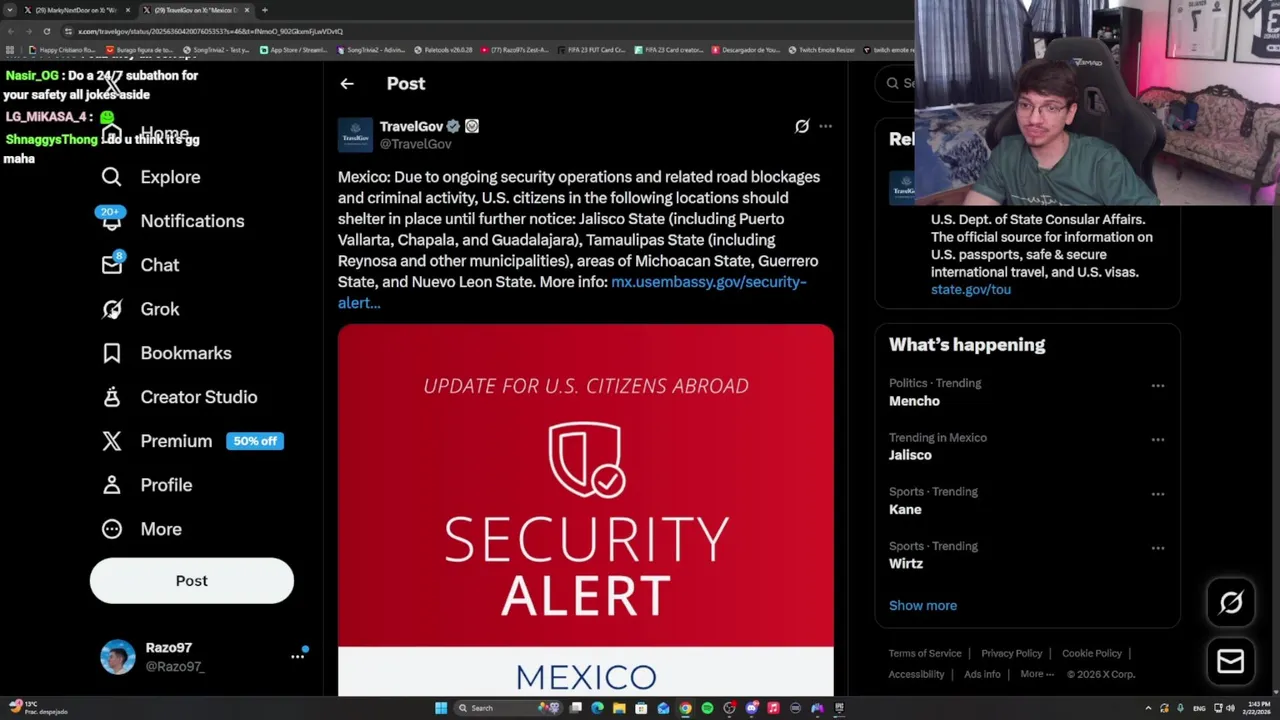Open Privacy Policy footer link
The height and width of the screenshot is (720, 1280).
pos(1011,654)
